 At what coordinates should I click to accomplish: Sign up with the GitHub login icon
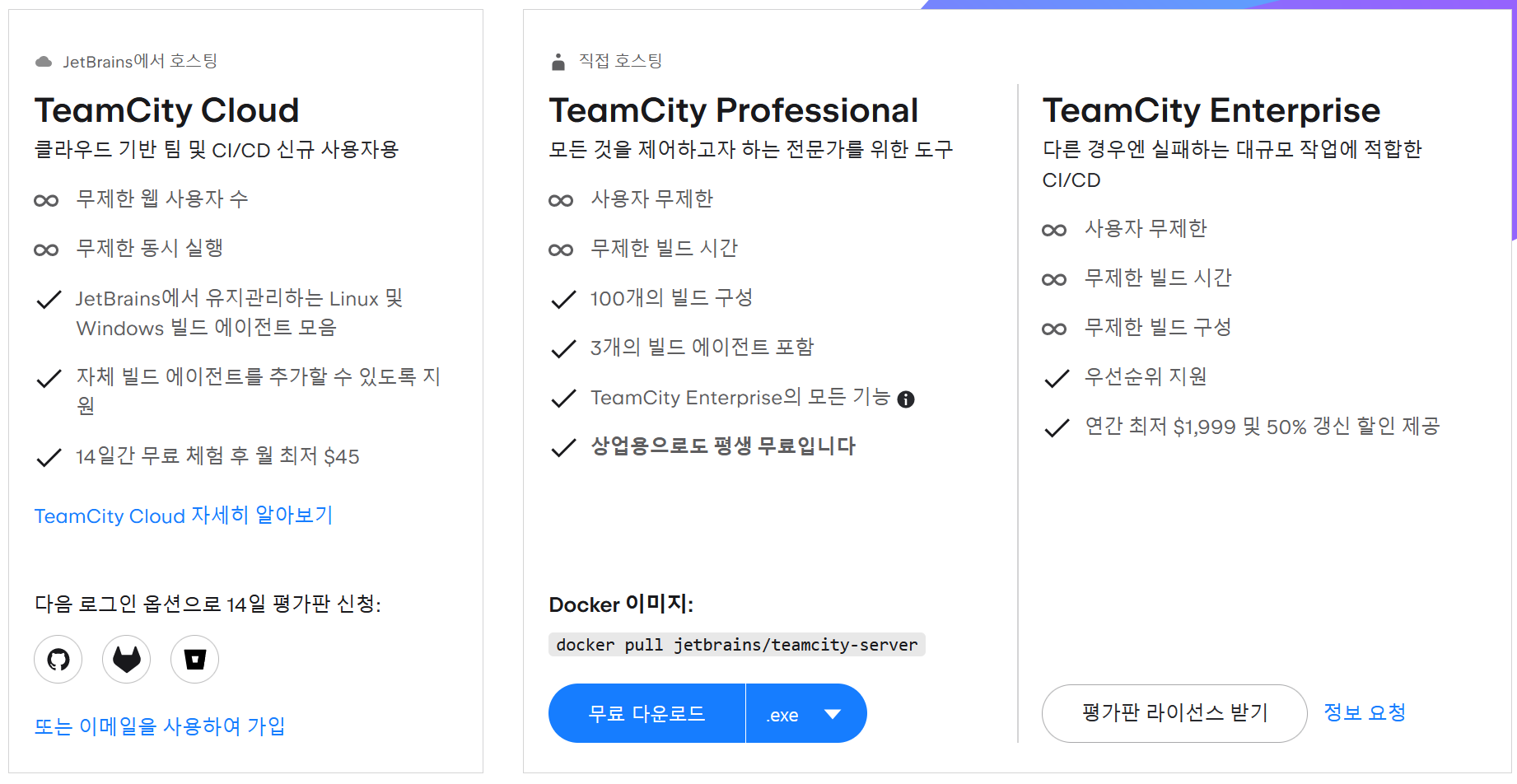[58, 660]
